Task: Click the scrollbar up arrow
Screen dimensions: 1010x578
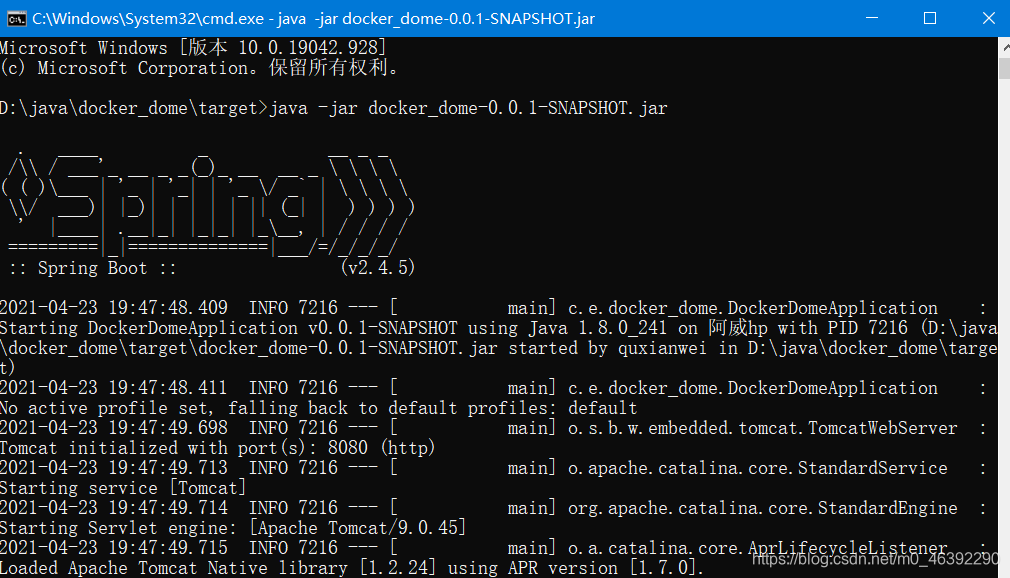Action: click(x=1005, y=47)
